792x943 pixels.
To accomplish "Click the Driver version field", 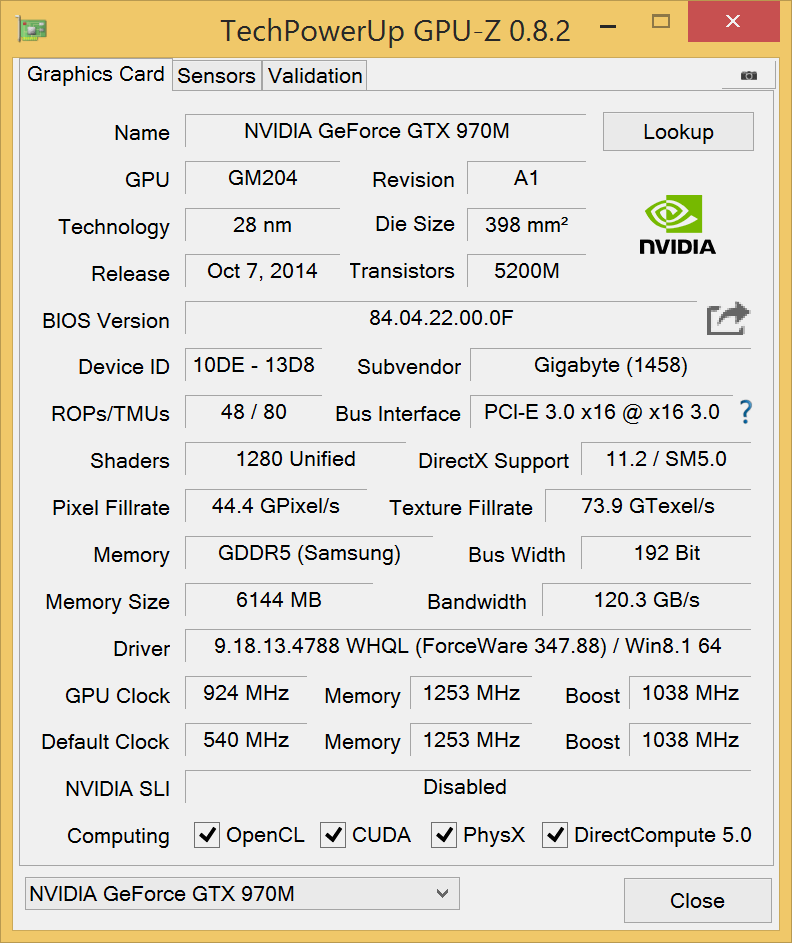I will click(468, 646).
